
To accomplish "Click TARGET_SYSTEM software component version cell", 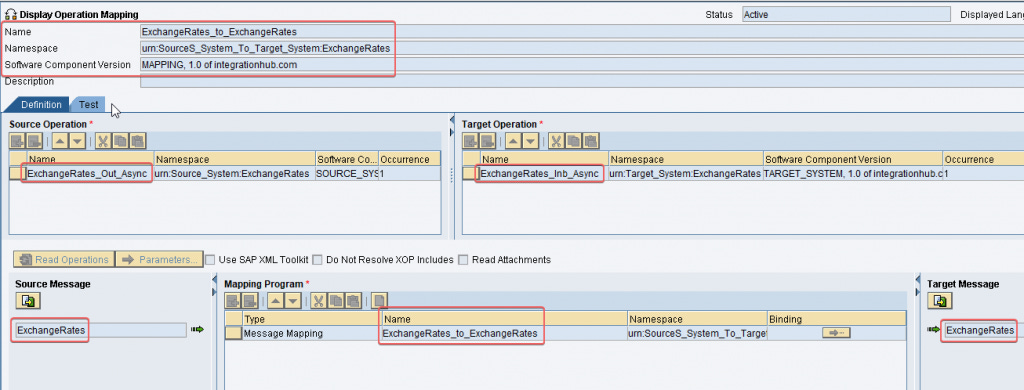I will coord(853,174).
